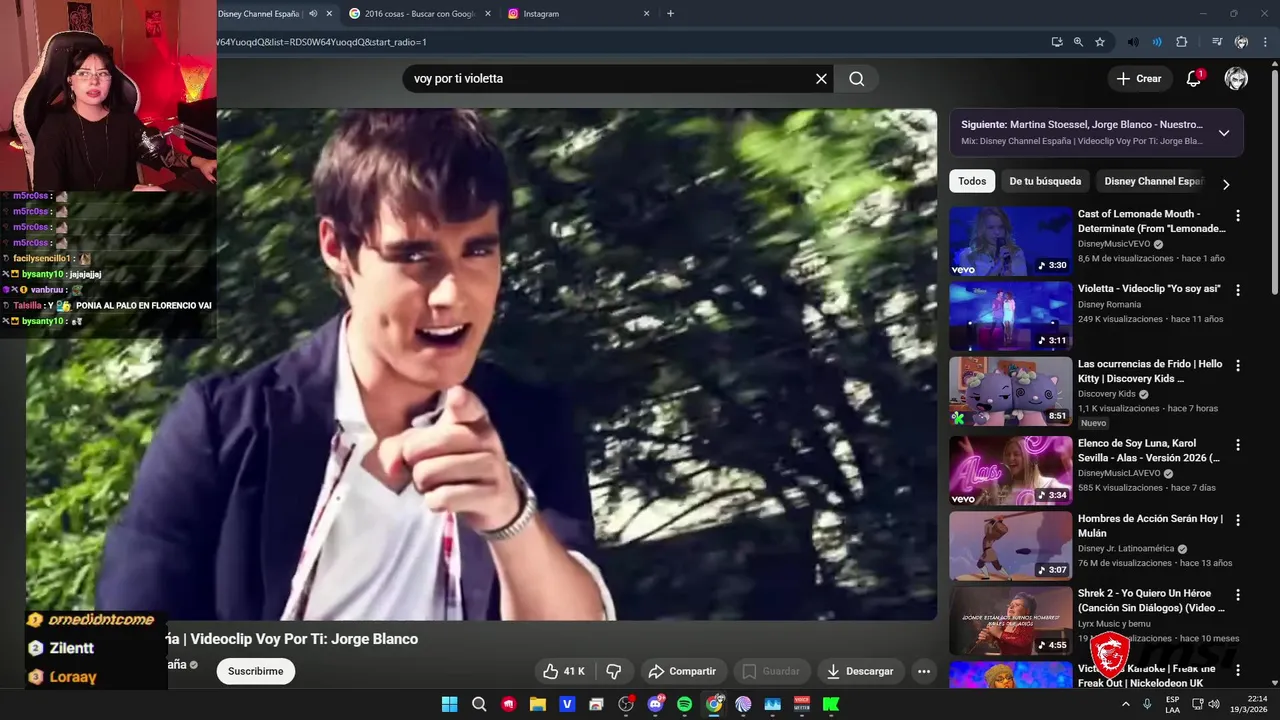Install this page as an app icon in address bar
Viewport: 1280px width, 720px height.
pos(1057,42)
